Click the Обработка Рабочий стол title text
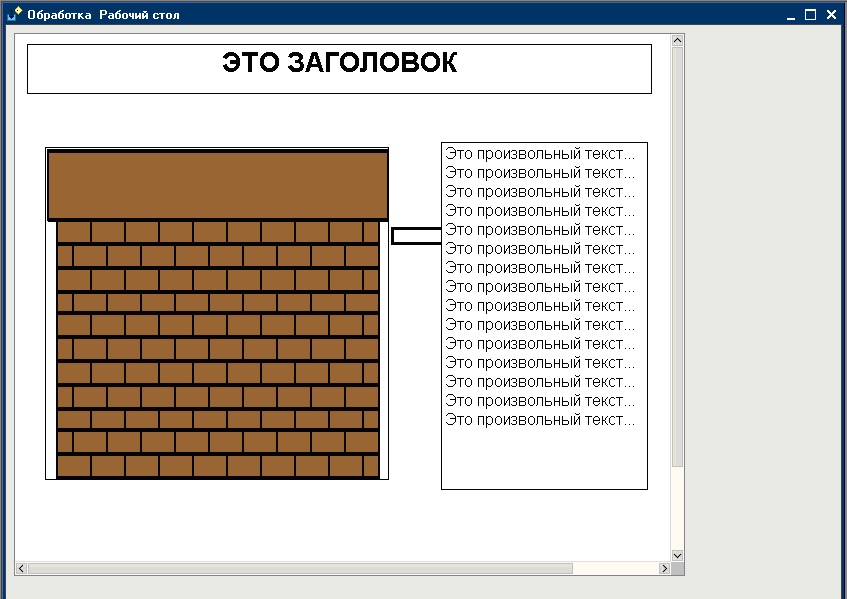847x599 pixels. [104, 15]
